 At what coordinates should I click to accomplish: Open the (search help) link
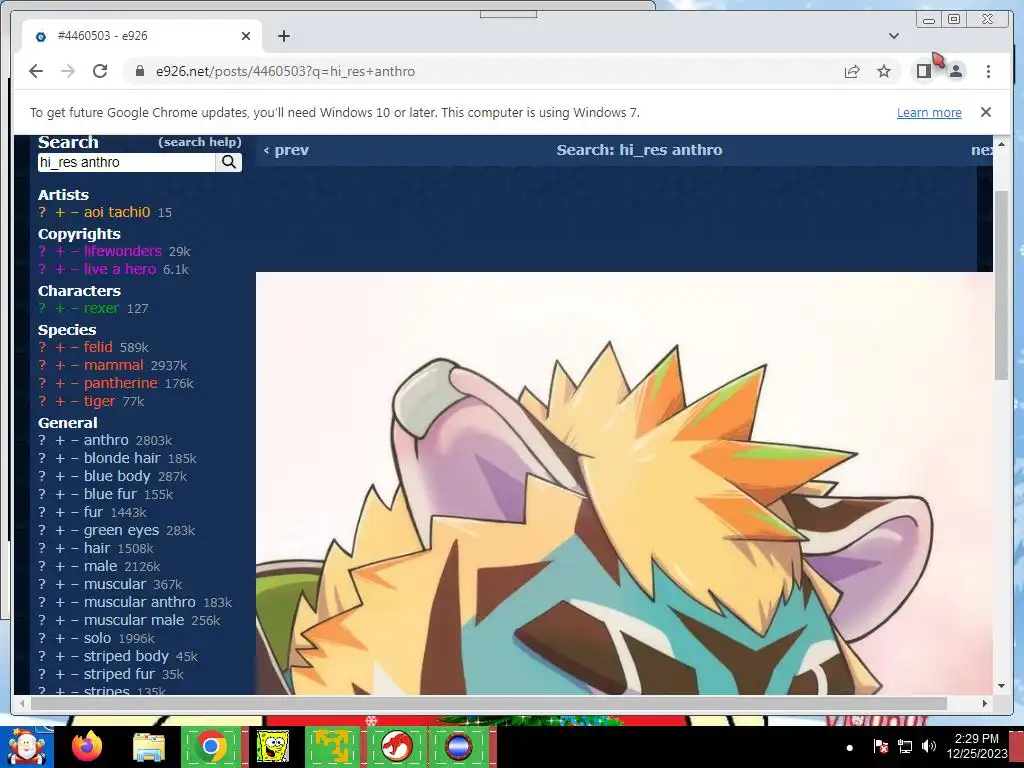click(200, 142)
